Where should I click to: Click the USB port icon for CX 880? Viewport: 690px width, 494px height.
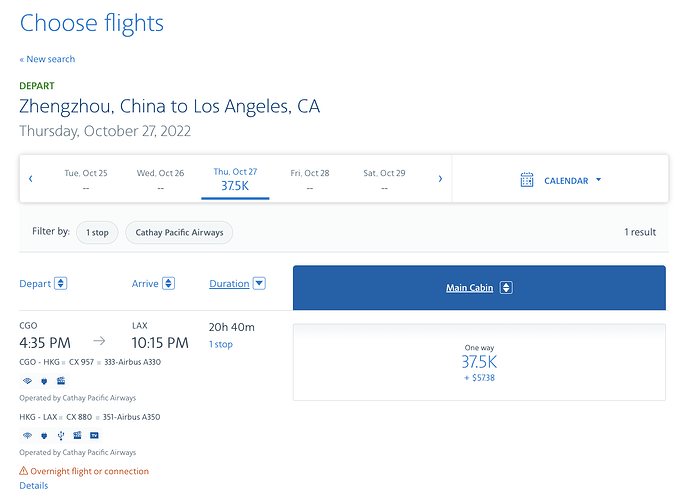[60, 436]
